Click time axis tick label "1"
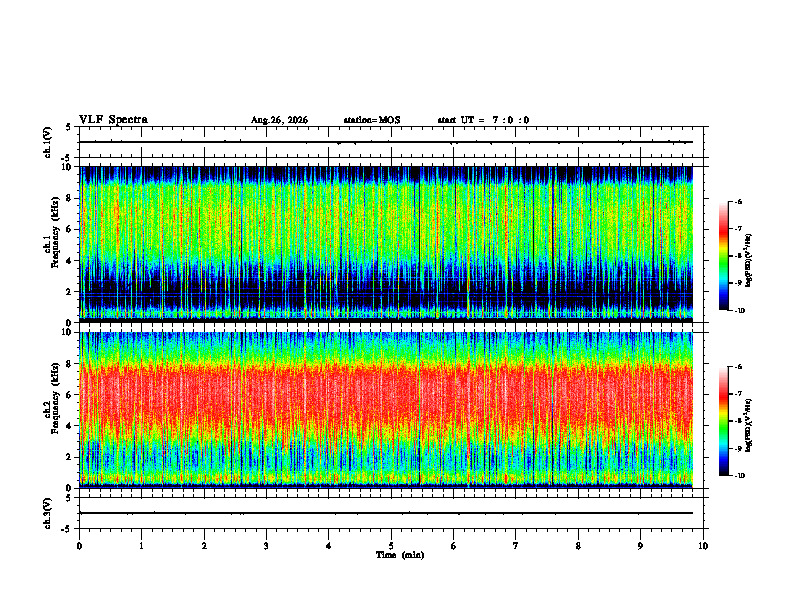The width and height of the screenshot is (792, 612). coord(141,546)
